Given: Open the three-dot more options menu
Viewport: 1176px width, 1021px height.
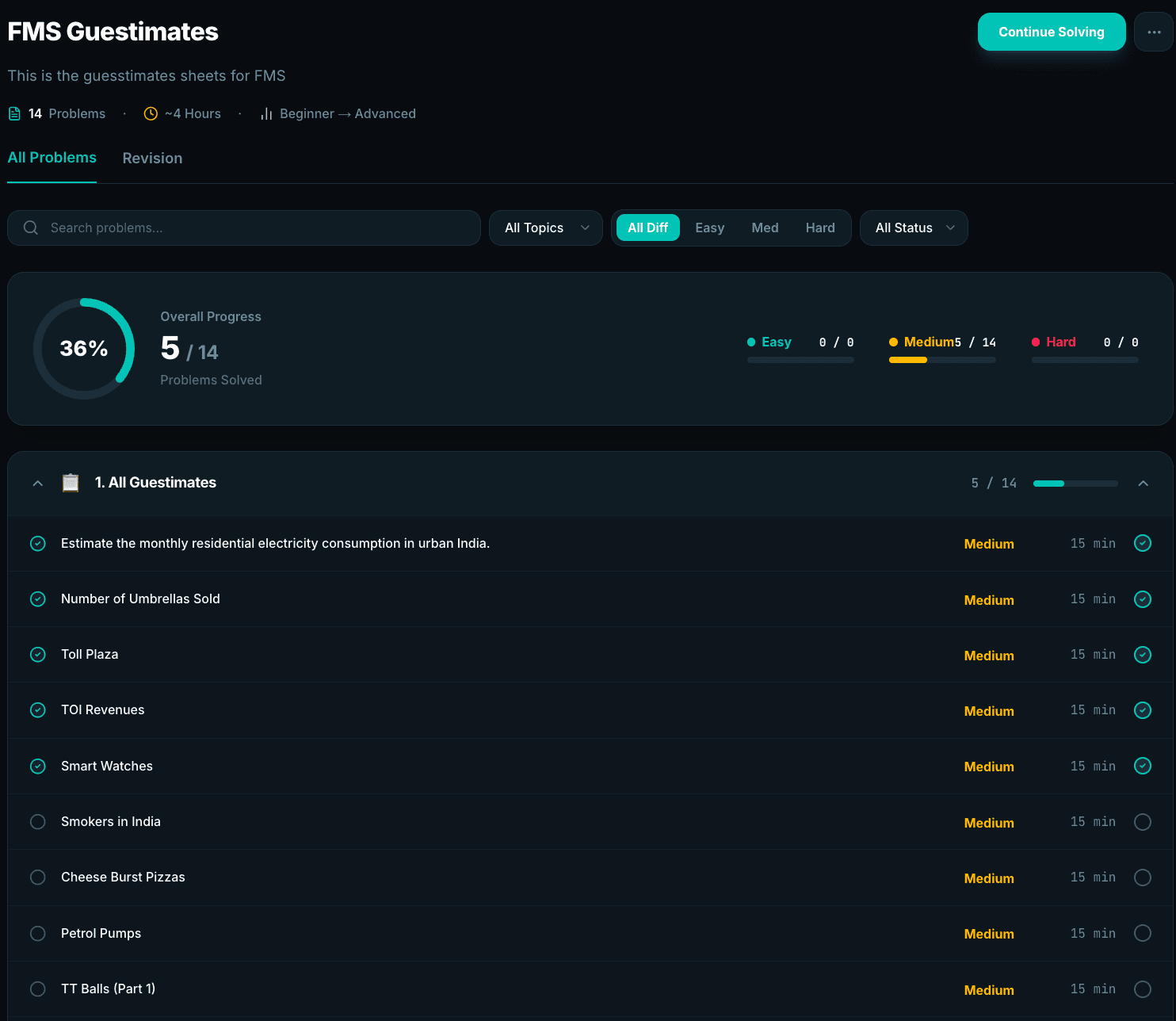Looking at the screenshot, I should coord(1154,33).
